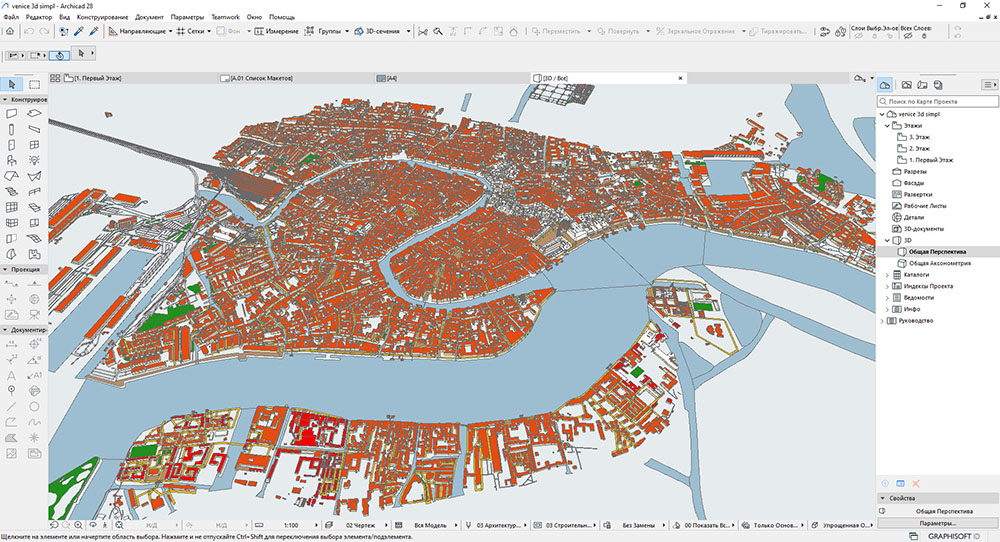This screenshot has height=542, width=1000.
Task: Click the Redo arrow in the toolbar
Action: (44, 31)
